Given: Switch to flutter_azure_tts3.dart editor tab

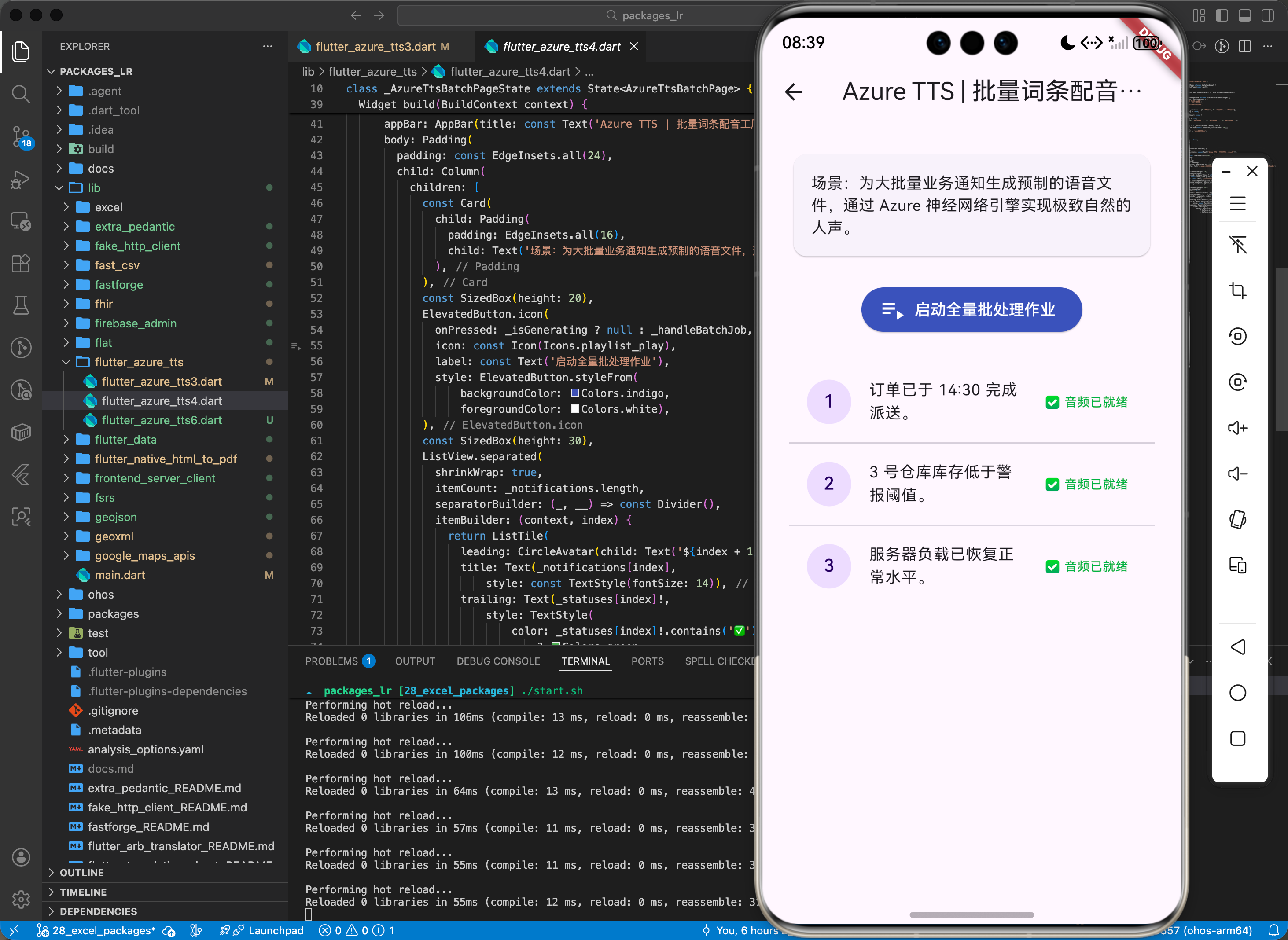Looking at the screenshot, I should coord(375,47).
